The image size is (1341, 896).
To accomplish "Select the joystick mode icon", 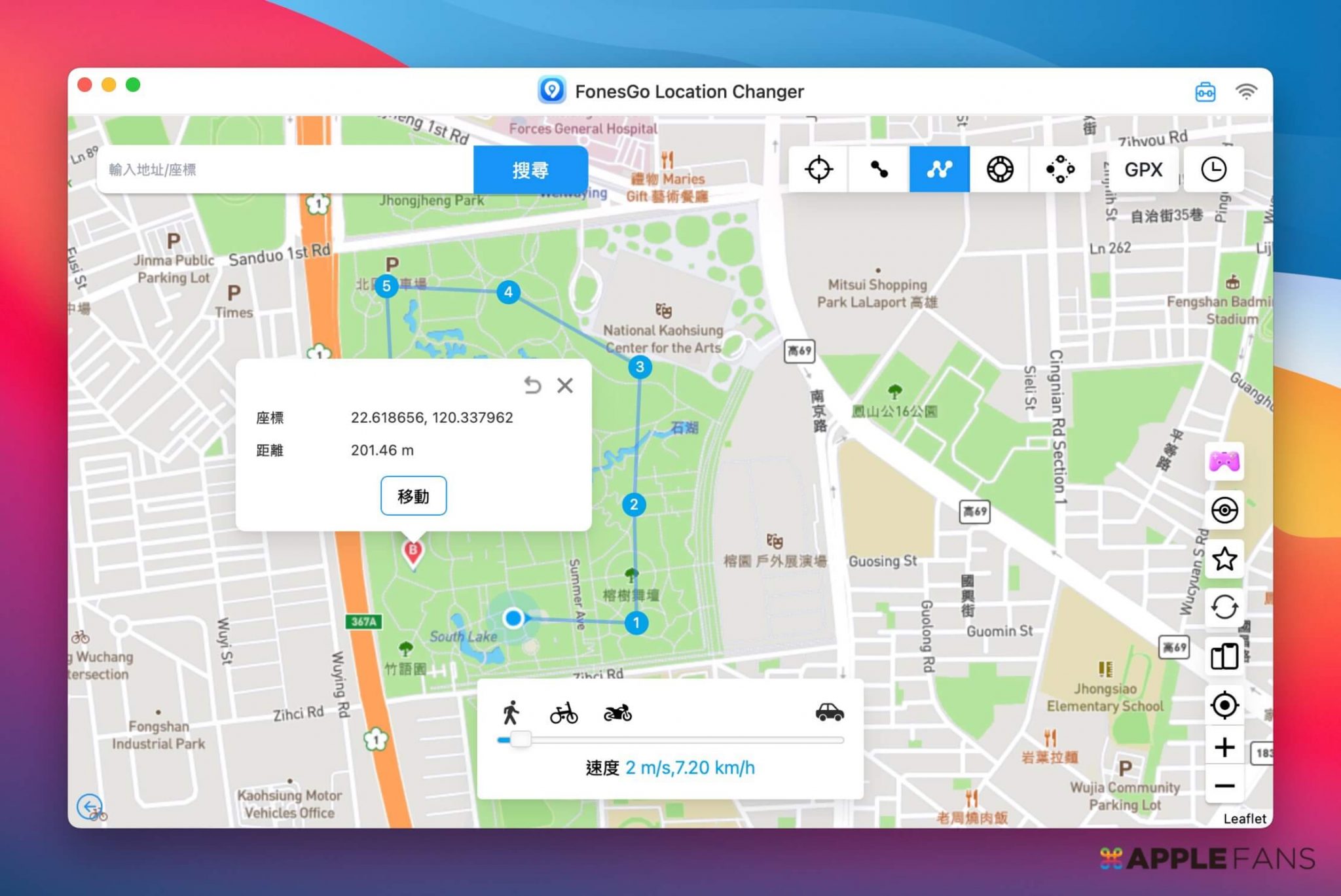I will click(x=1000, y=170).
